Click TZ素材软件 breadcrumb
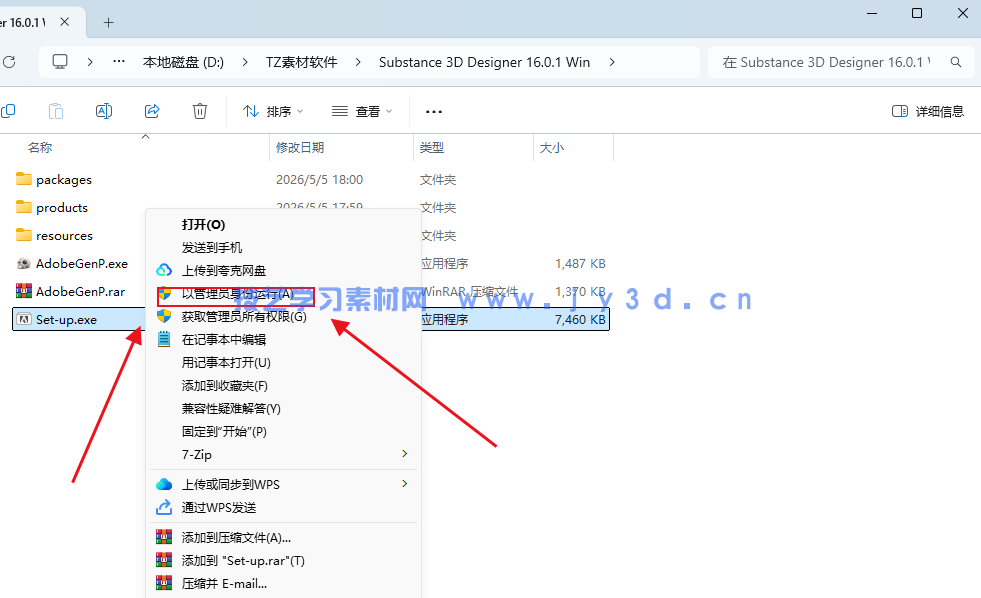Image resolution: width=981 pixels, height=598 pixels. pyautogui.click(x=302, y=62)
